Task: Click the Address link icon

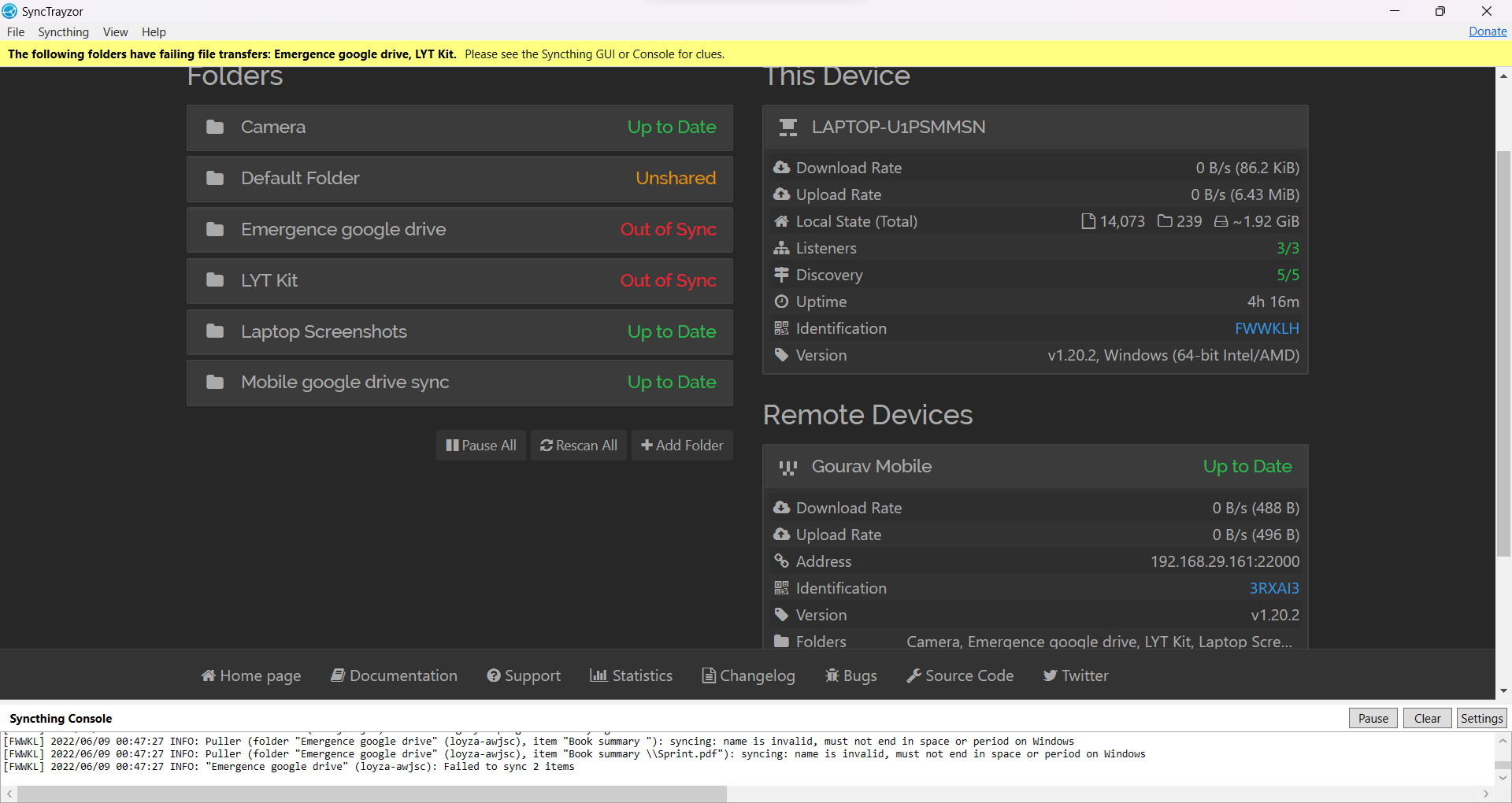Action: [x=781, y=561]
